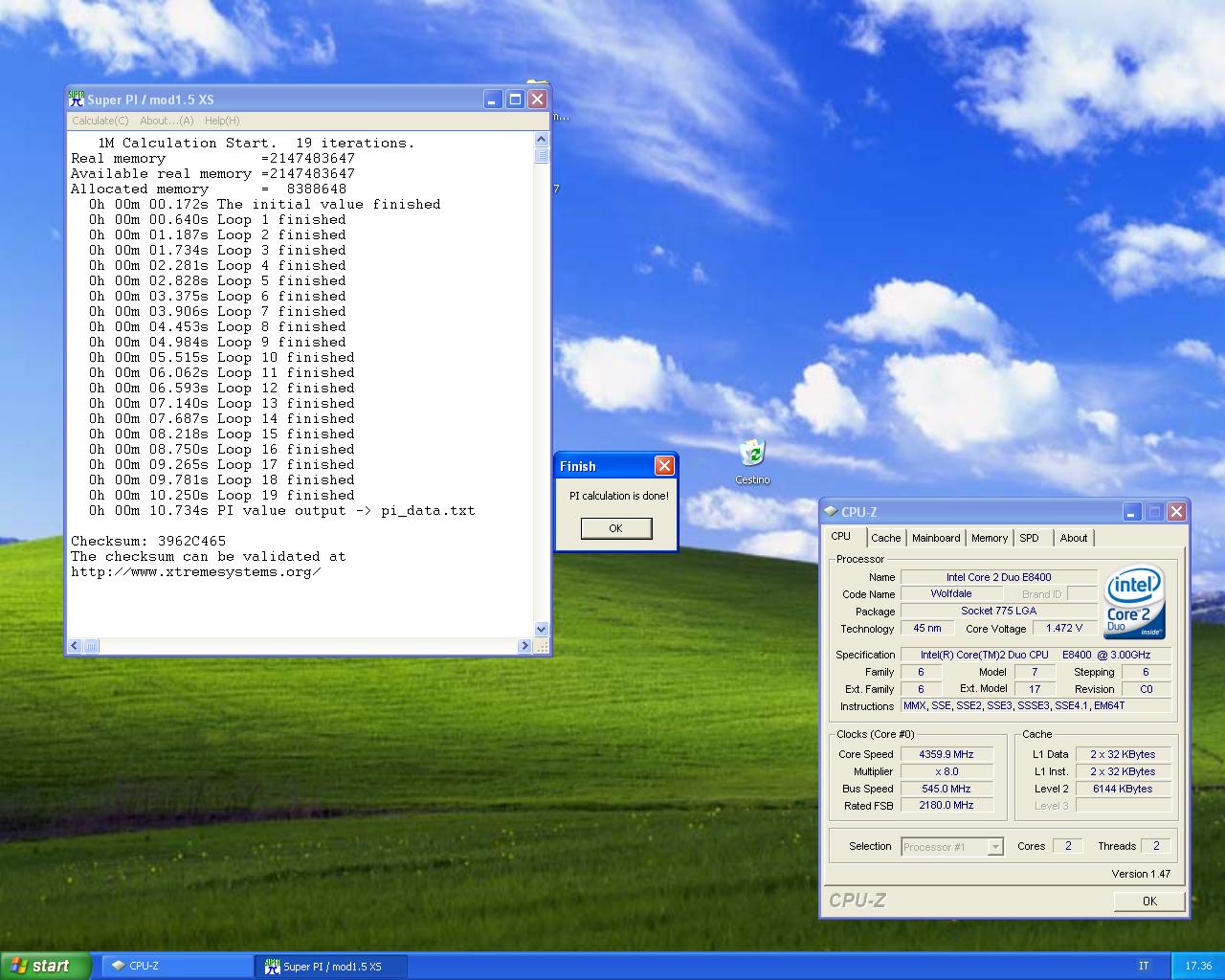Click the Super PI scroll up arrow

(542, 140)
